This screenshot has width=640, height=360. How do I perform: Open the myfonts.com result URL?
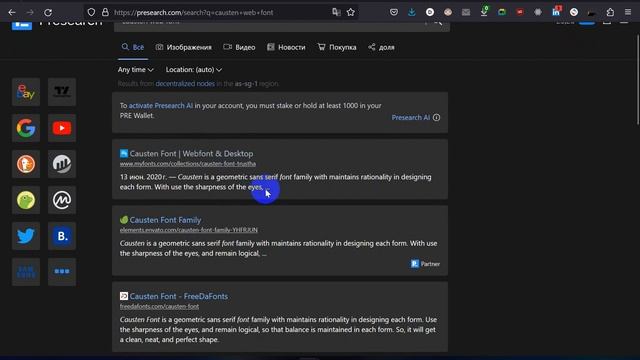(188, 164)
